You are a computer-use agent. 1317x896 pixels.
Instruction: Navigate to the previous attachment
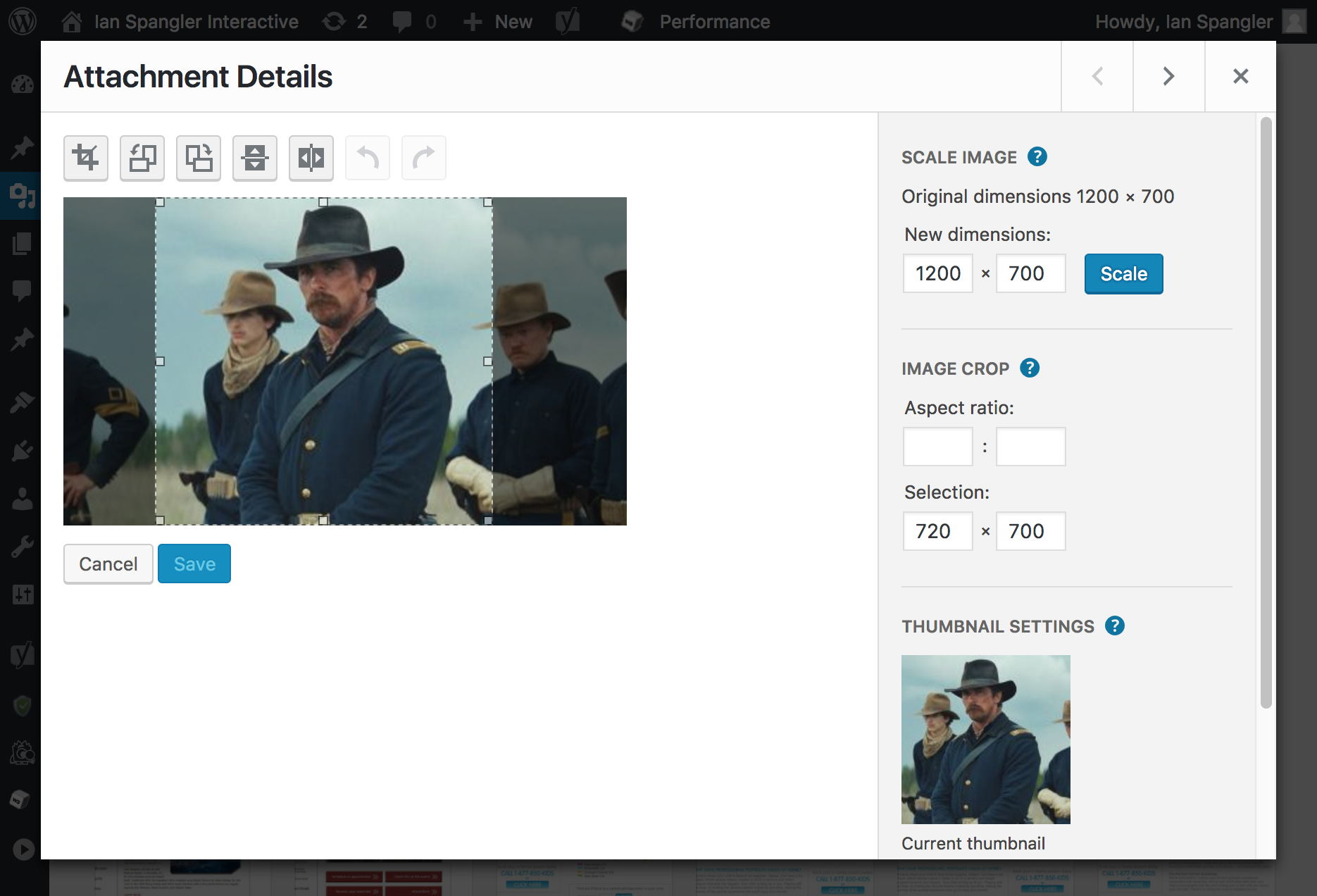coord(1097,76)
